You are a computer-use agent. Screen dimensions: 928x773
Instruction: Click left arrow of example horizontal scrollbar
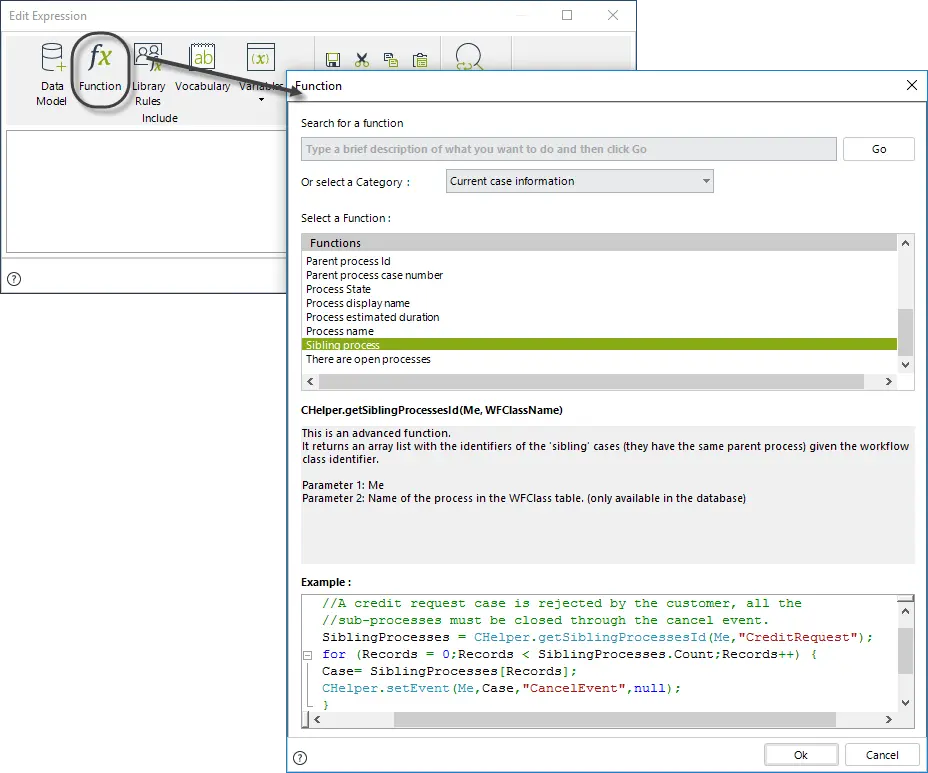click(x=317, y=720)
